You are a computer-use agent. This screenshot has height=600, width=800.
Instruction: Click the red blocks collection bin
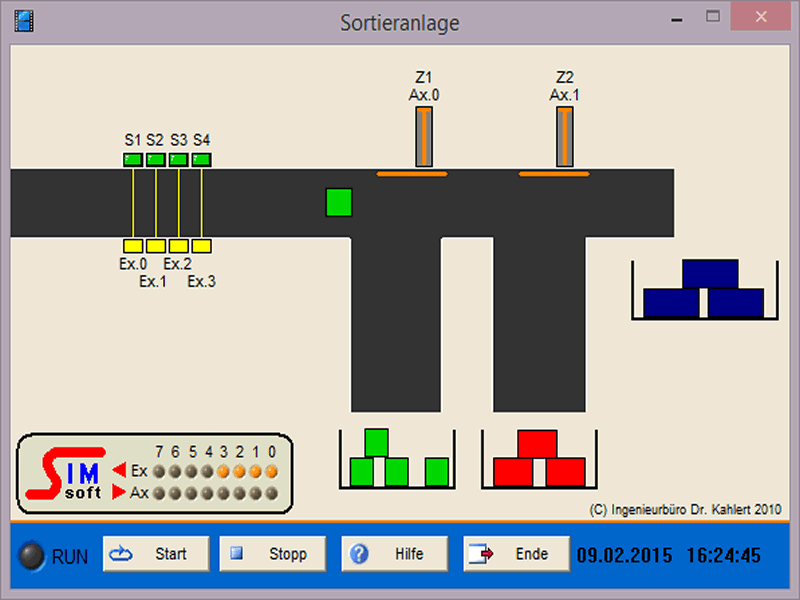[538, 460]
